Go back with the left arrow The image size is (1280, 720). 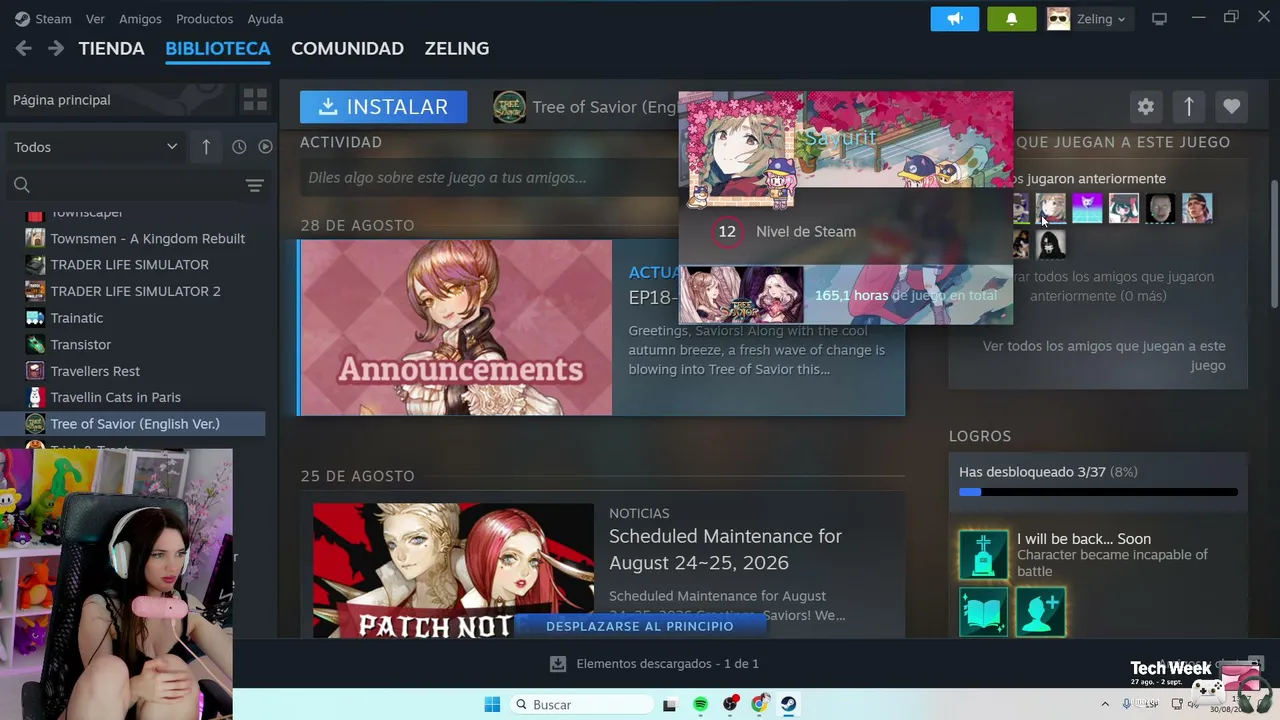[x=24, y=48]
